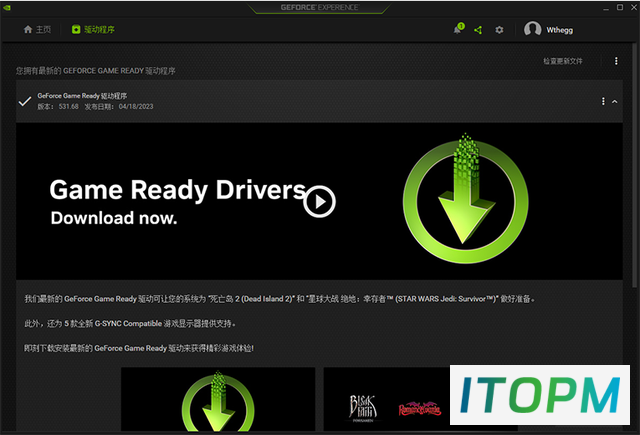Maximize the GeForce Experience window
The width and height of the screenshot is (640, 435).
[620, 7]
